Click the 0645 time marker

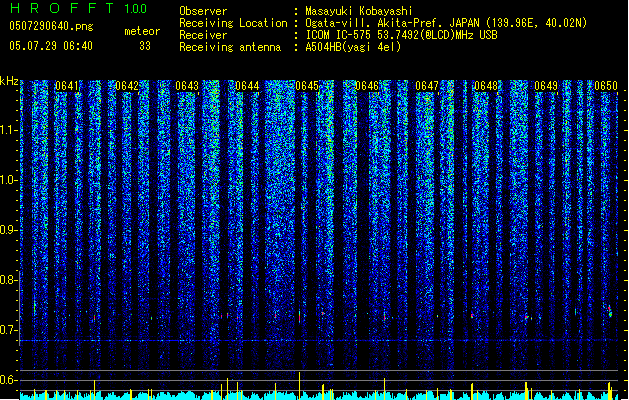307,86
